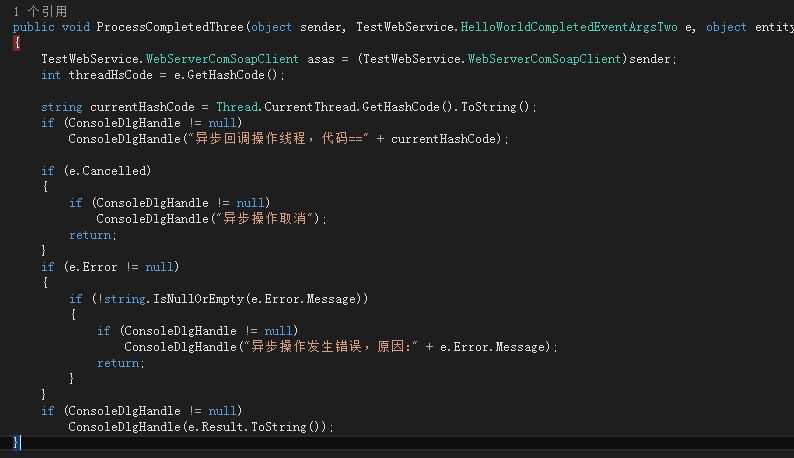
Task: Click the string "异步操作发生错误，原因:"
Action: [331, 347]
